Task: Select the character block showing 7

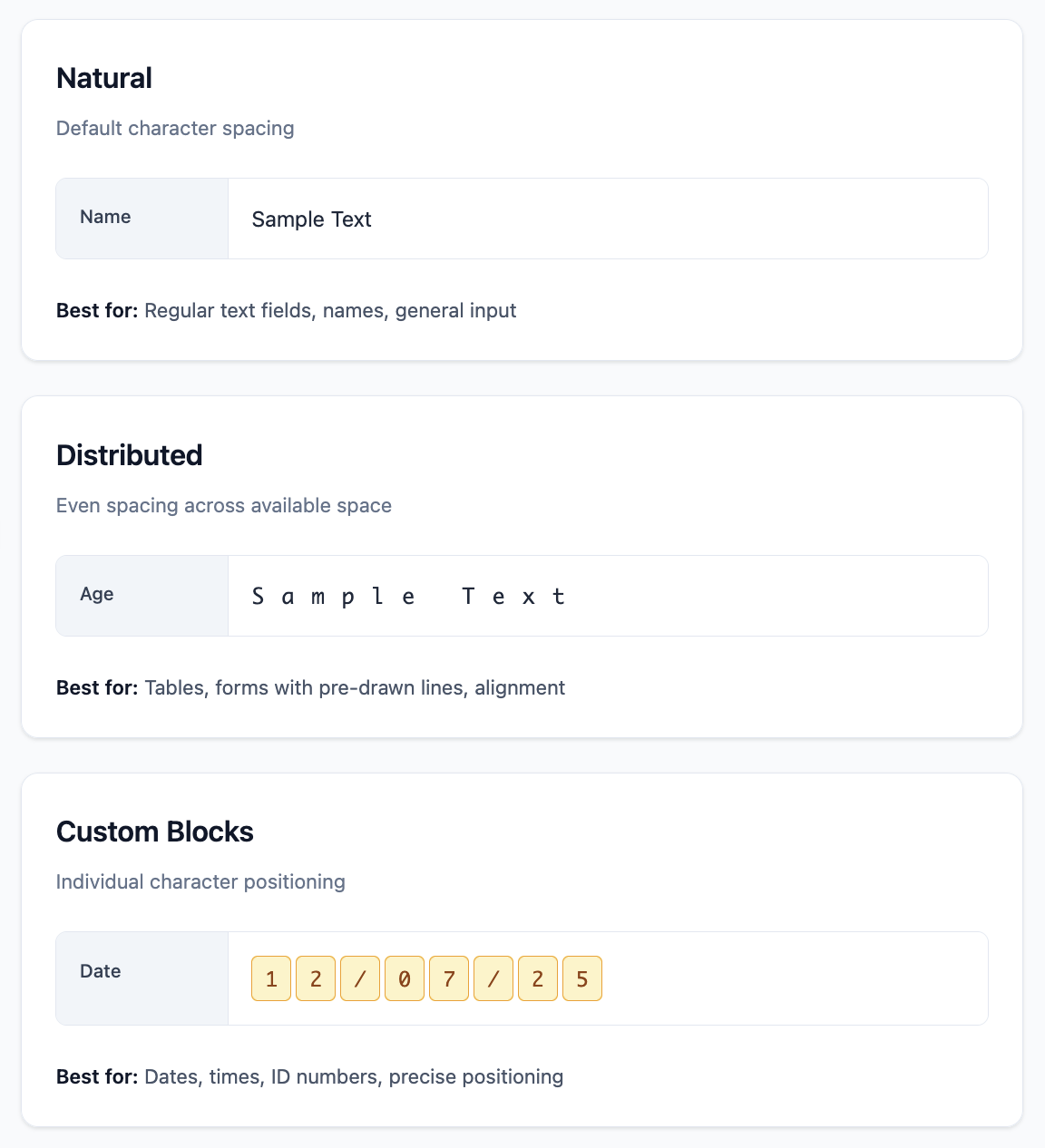Action: click(x=449, y=978)
